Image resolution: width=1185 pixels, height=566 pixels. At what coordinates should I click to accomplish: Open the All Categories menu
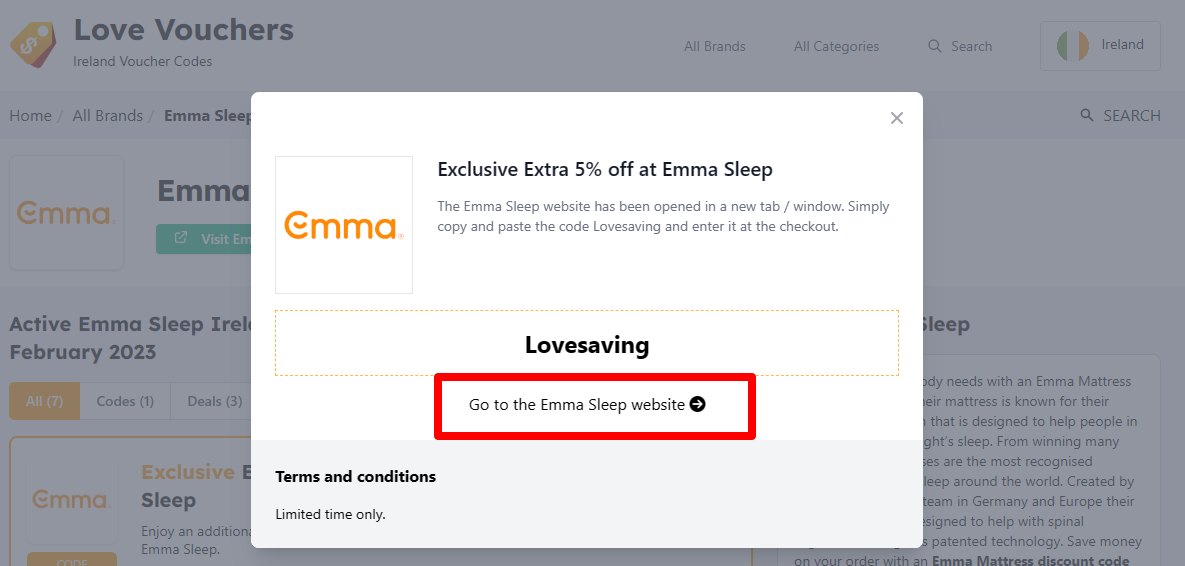[x=837, y=46]
